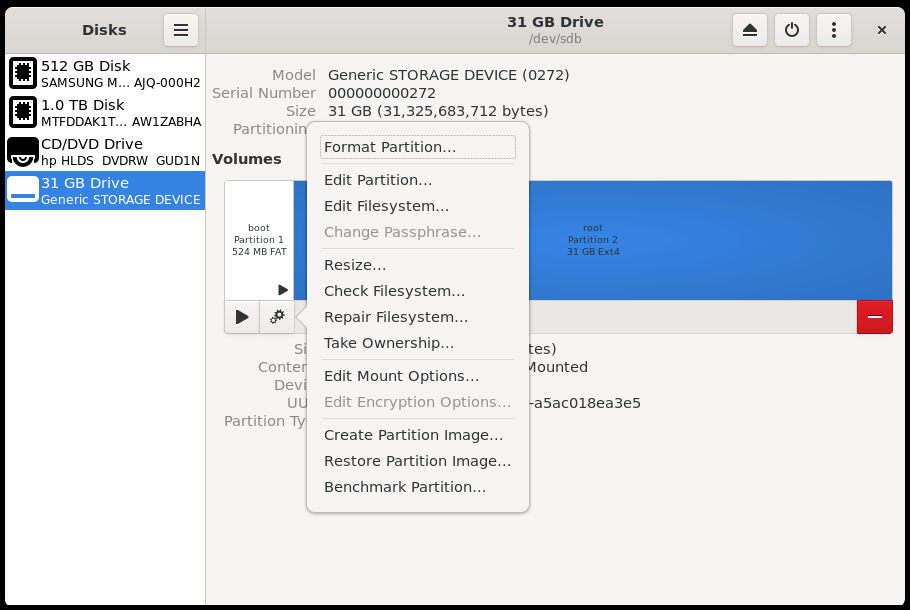Open the Disks hamburger application menu
The width and height of the screenshot is (910, 610).
pyautogui.click(x=181, y=30)
